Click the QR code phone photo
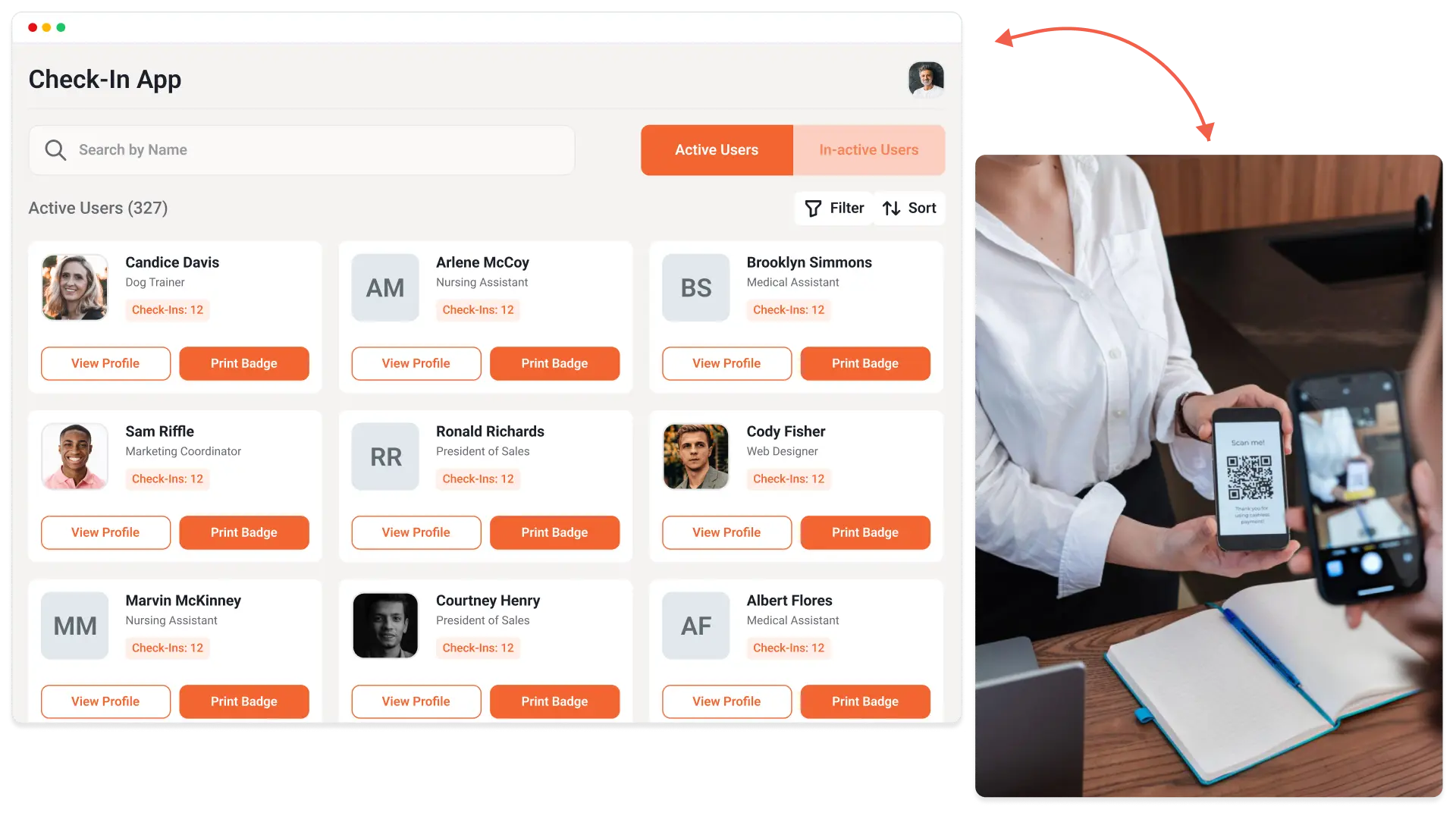The image size is (1456, 819). (1209, 475)
